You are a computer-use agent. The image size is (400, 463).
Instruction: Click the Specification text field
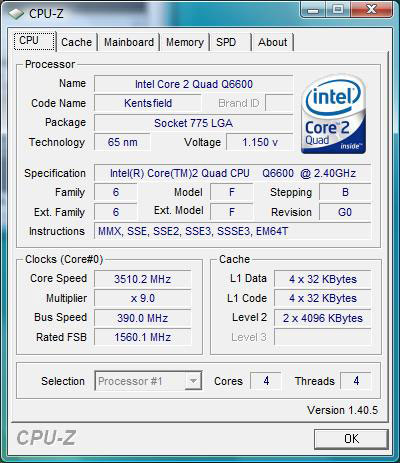pos(233,173)
